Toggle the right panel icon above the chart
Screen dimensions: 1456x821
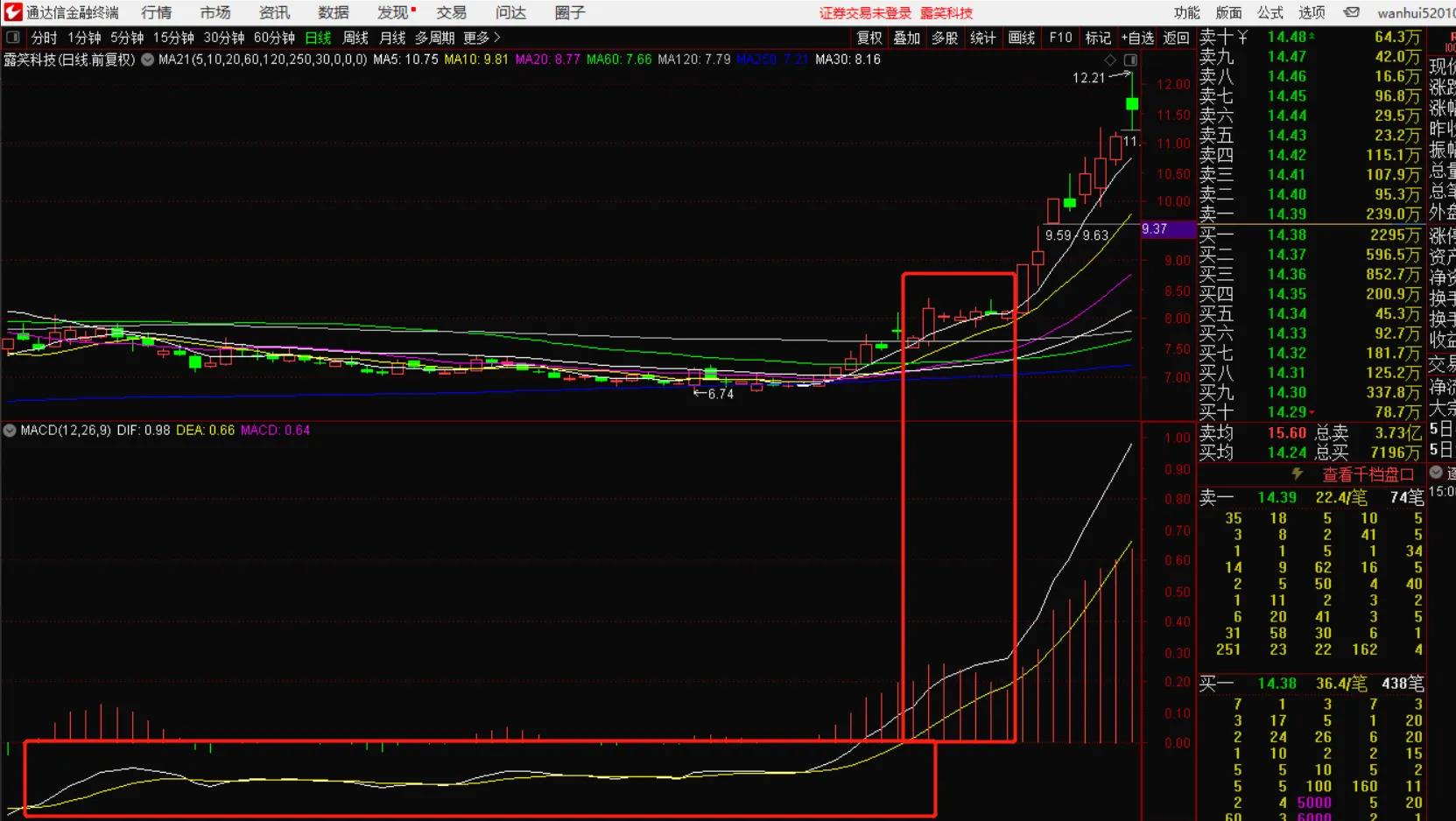1130,60
